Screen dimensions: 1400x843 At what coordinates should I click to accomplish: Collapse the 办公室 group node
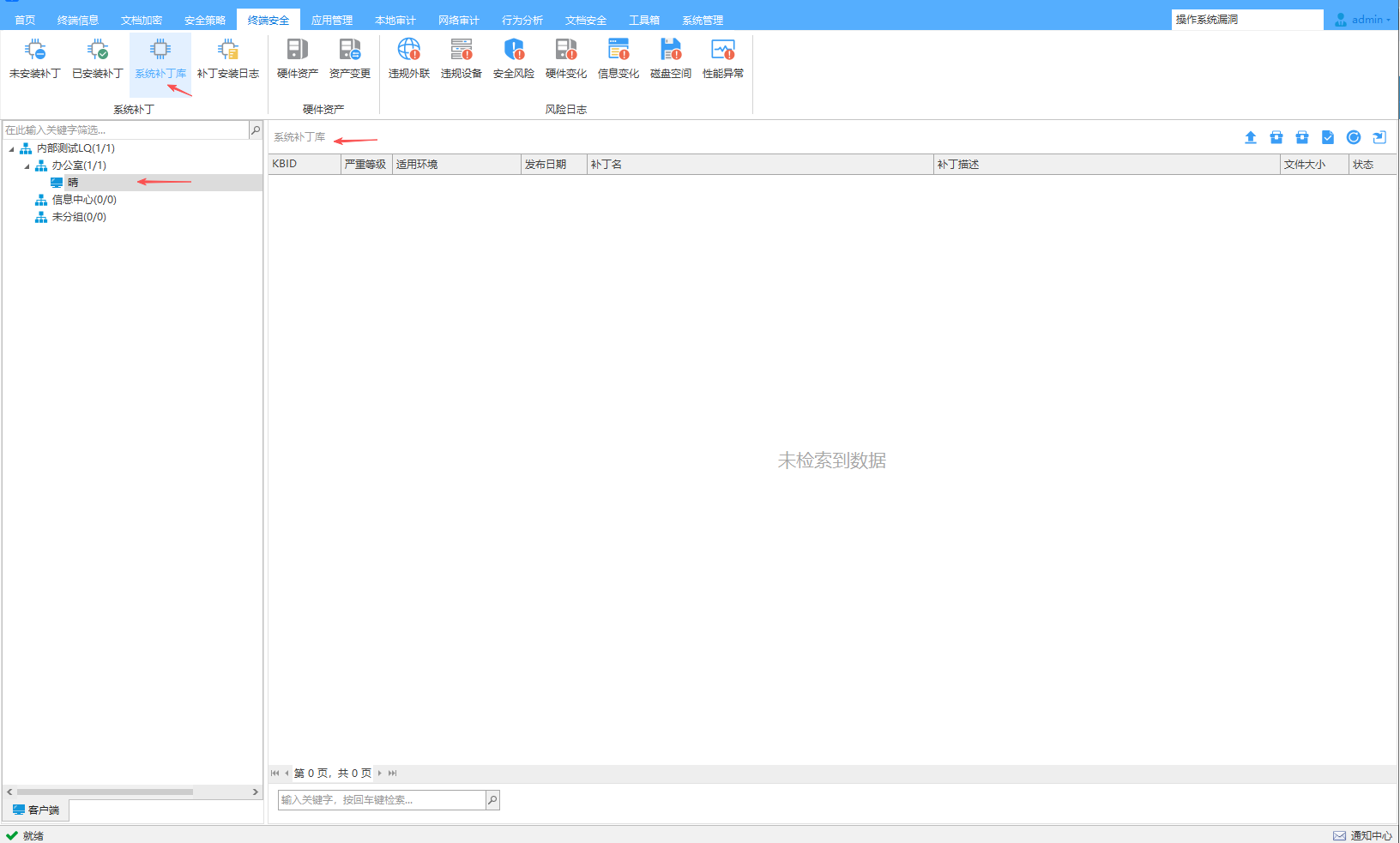(27, 166)
